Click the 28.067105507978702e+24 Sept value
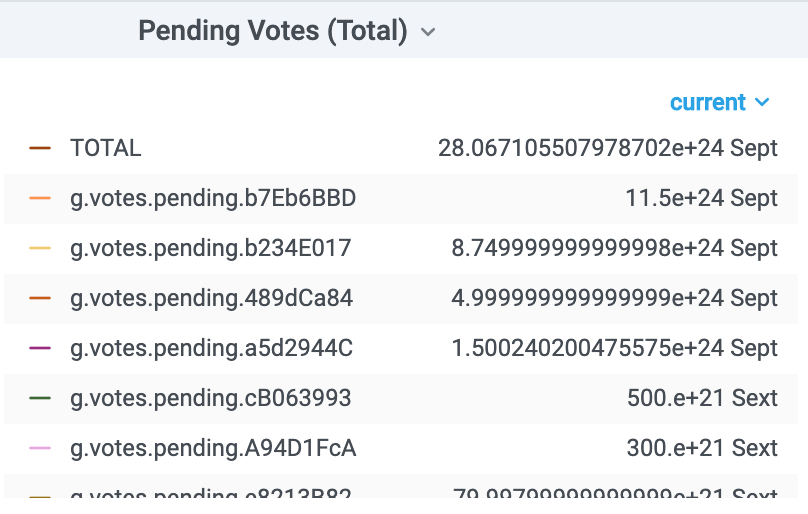808x514 pixels. point(608,148)
